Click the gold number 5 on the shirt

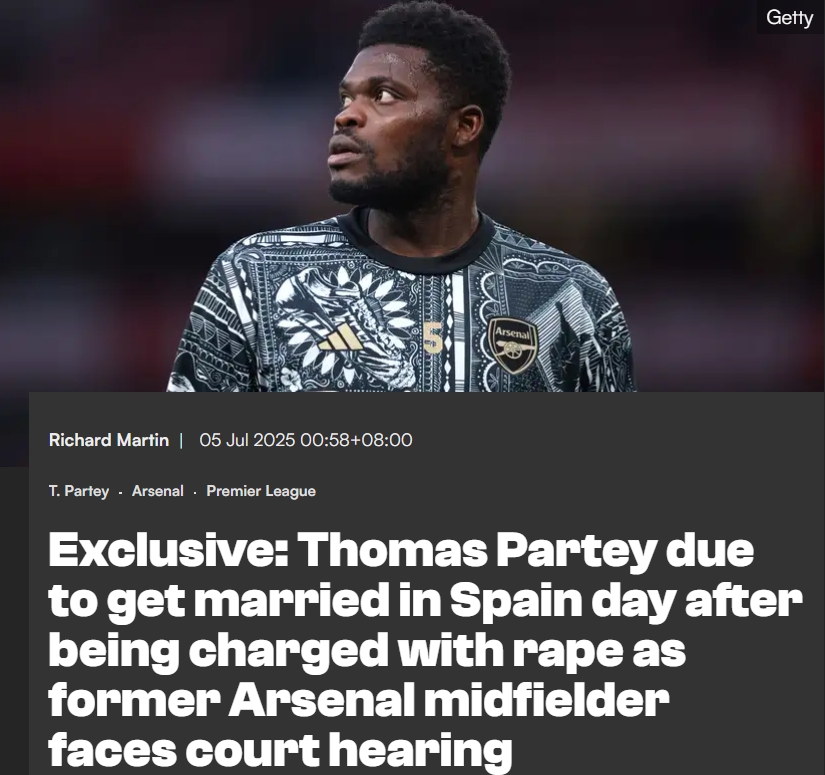(x=432, y=337)
